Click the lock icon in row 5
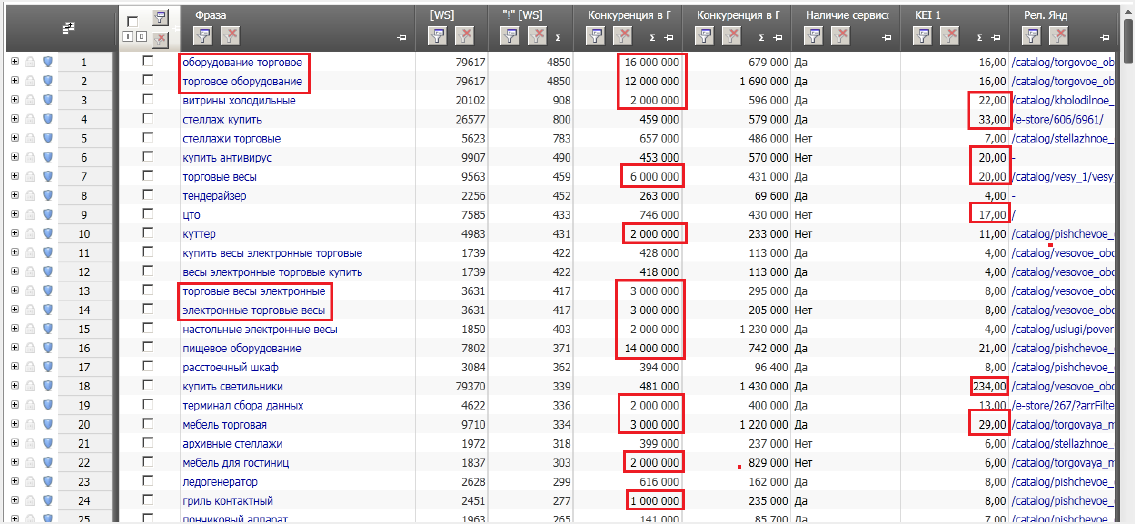 [30, 138]
